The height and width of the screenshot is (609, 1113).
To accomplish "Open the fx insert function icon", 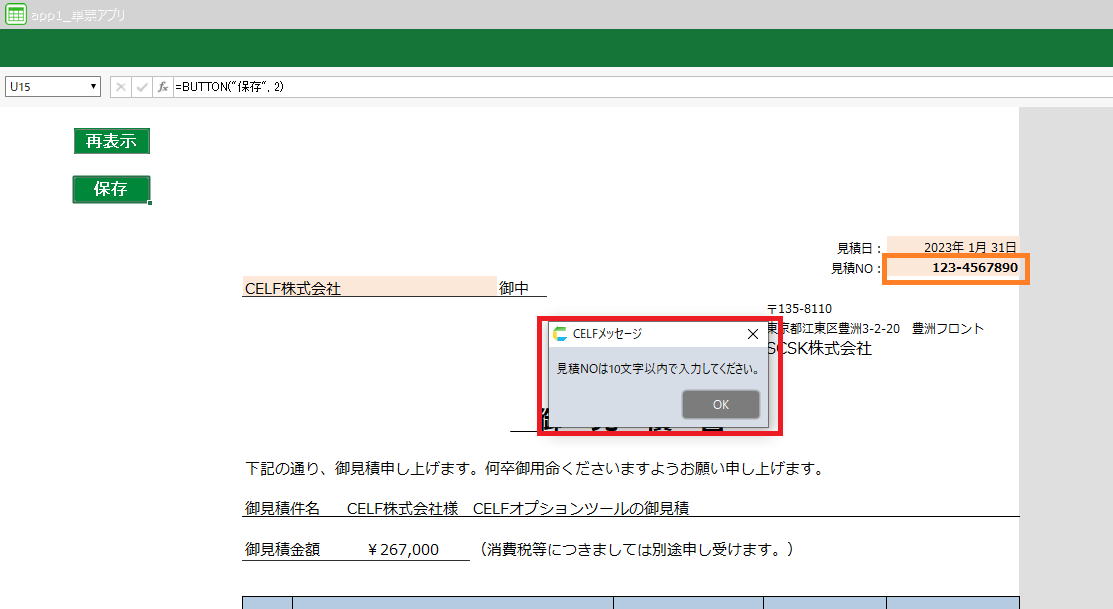I will click(x=163, y=87).
